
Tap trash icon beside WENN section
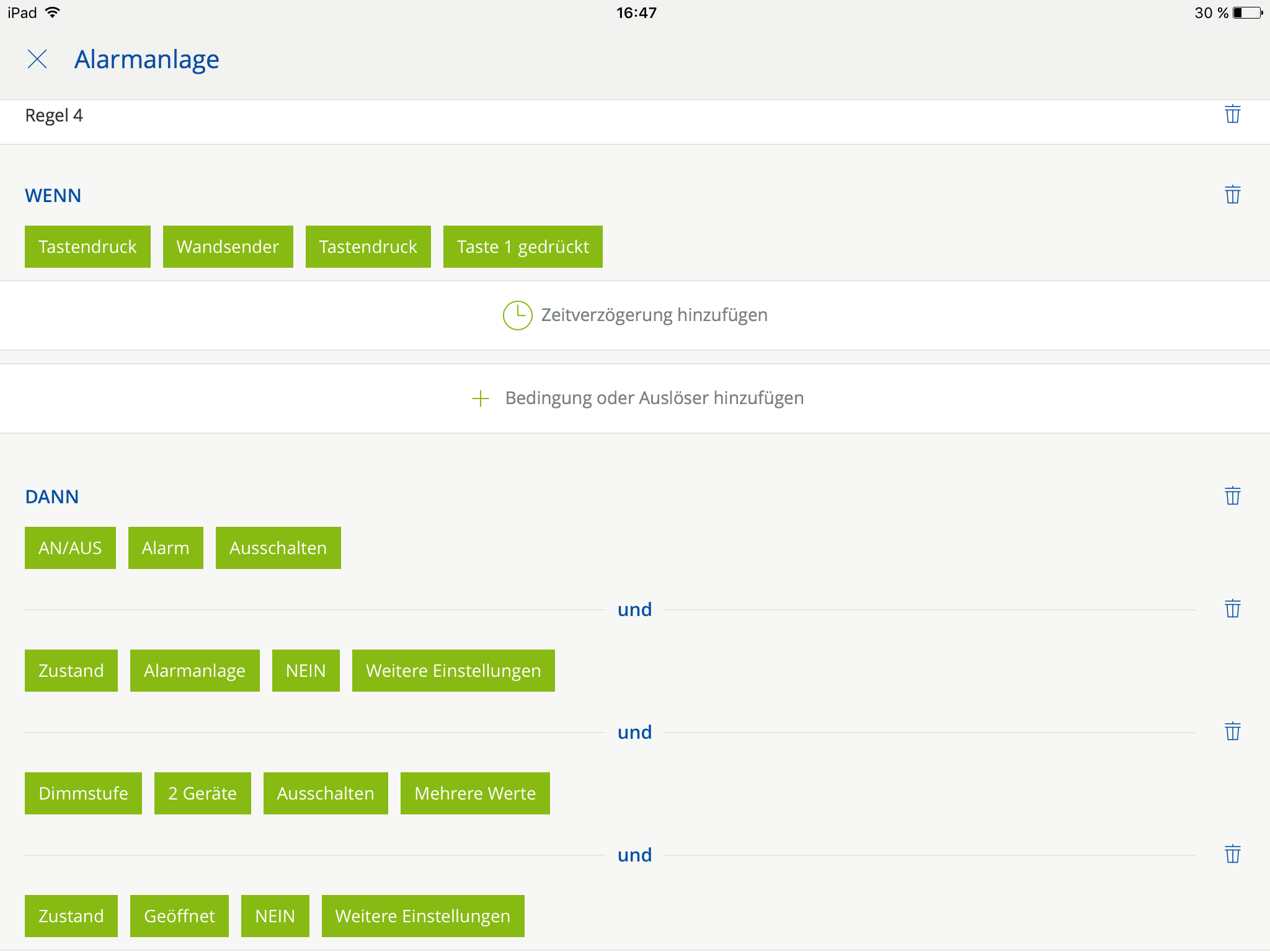pos(1232,195)
